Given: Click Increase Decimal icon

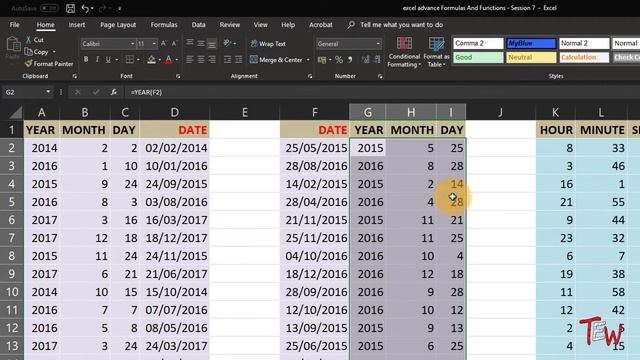Looking at the screenshot, I should [365, 60].
